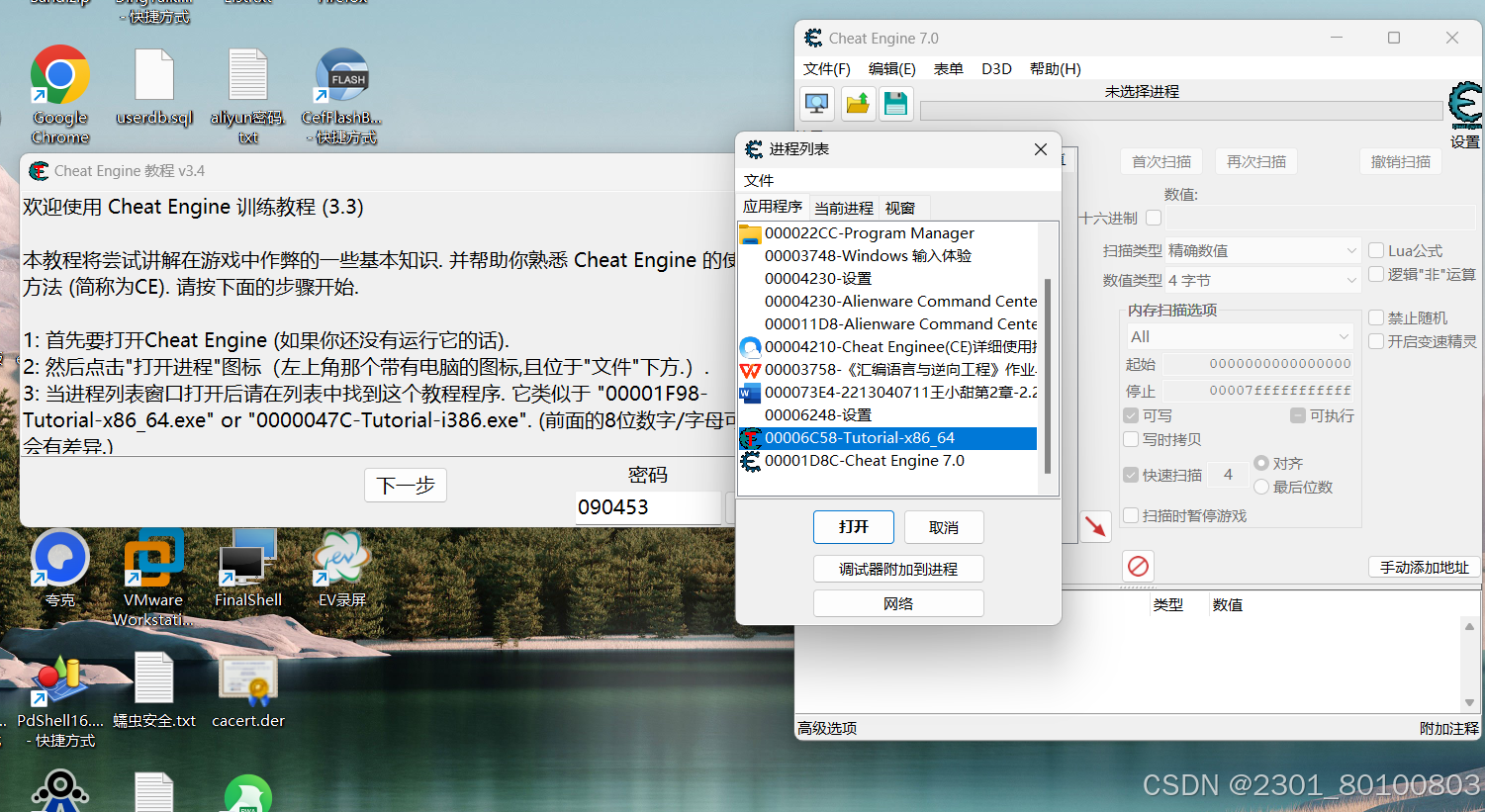Open the 编辑(E) menu
Viewport: 1485px width, 812px height.
[x=892, y=68]
